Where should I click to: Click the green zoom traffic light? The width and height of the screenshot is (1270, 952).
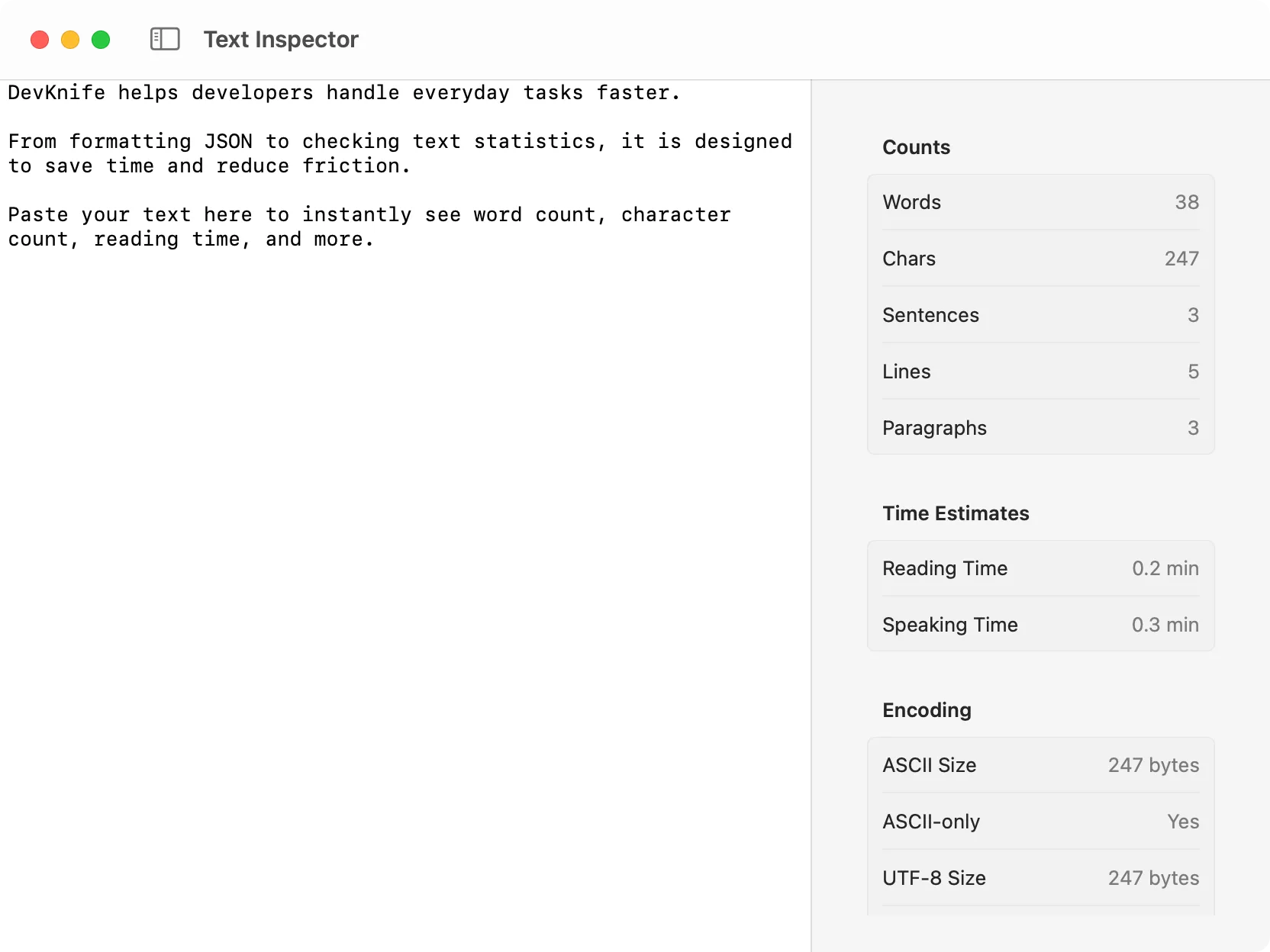[100, 39]
